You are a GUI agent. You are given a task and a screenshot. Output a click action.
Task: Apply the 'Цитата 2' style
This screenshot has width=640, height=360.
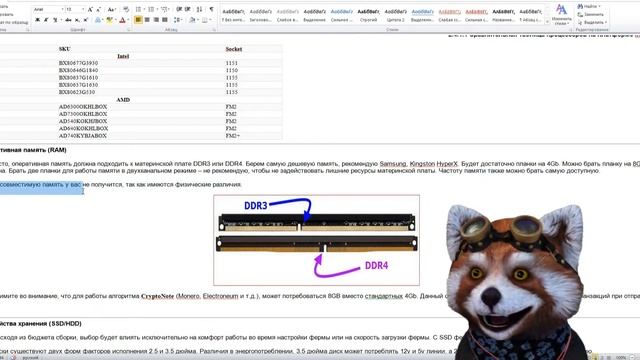coord(395,16)
